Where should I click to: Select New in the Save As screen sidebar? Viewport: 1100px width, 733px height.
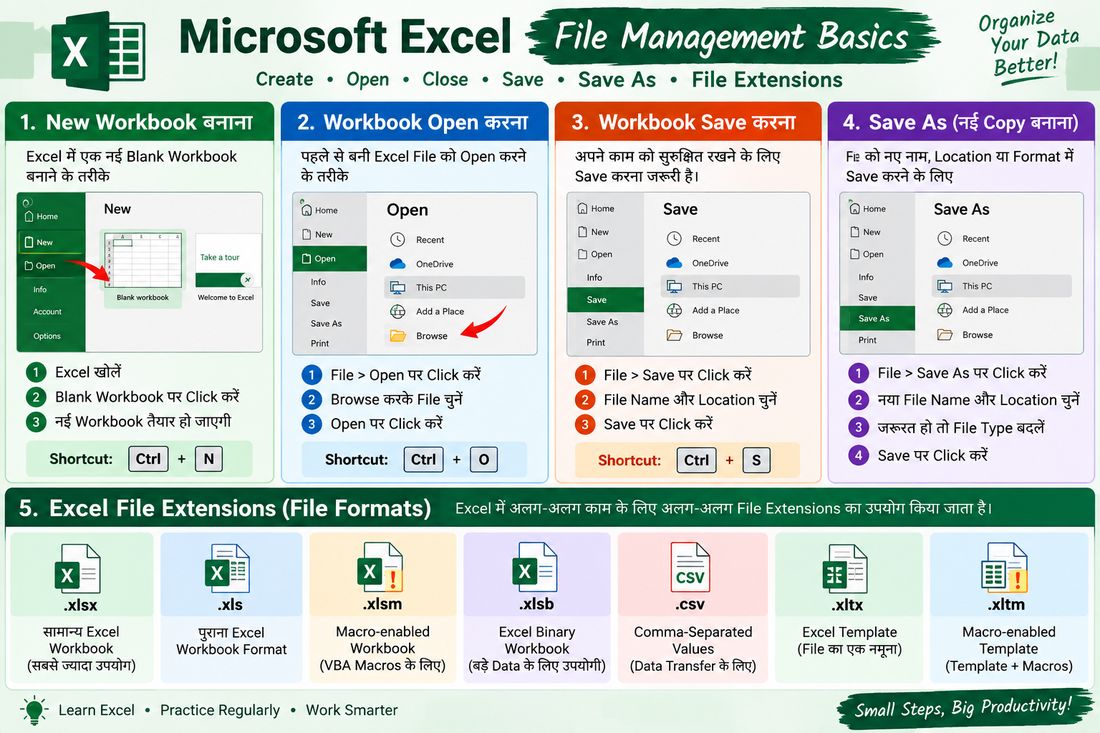point(865,232)
